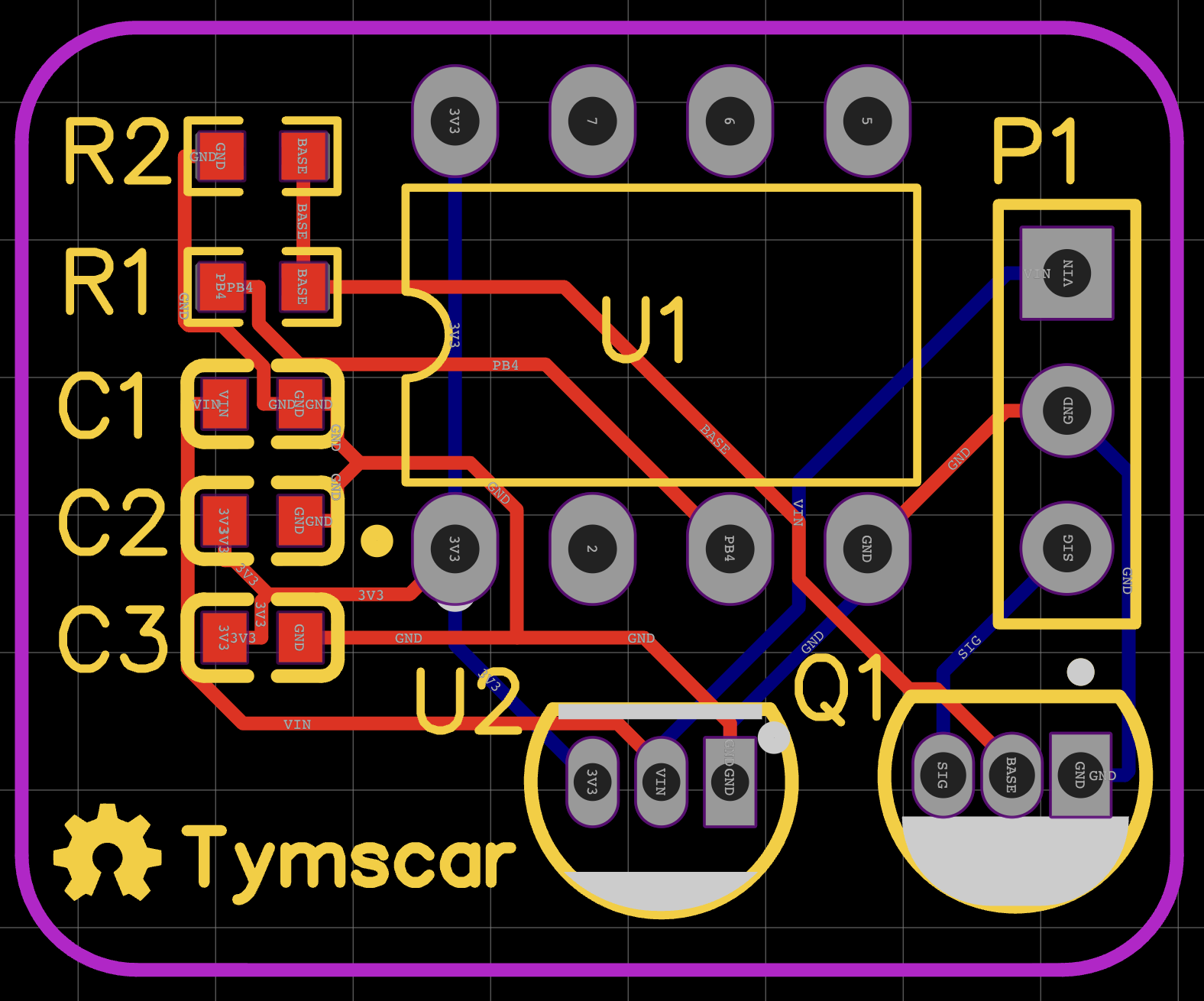Click the SIG pad of transistor Q1
The width and height of the screenshot is (1204, 1001).
tap(943, 775)
